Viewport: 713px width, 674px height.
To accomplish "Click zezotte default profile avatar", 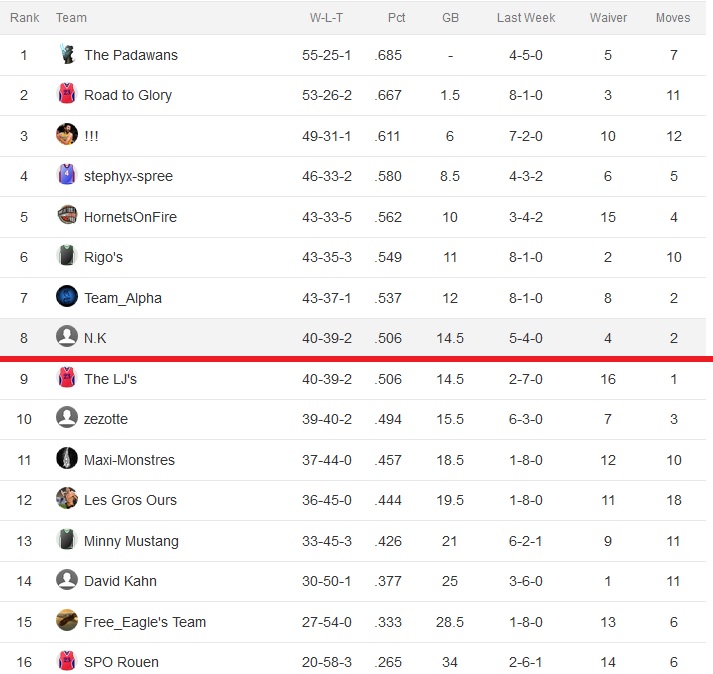I will click(67, 418).
